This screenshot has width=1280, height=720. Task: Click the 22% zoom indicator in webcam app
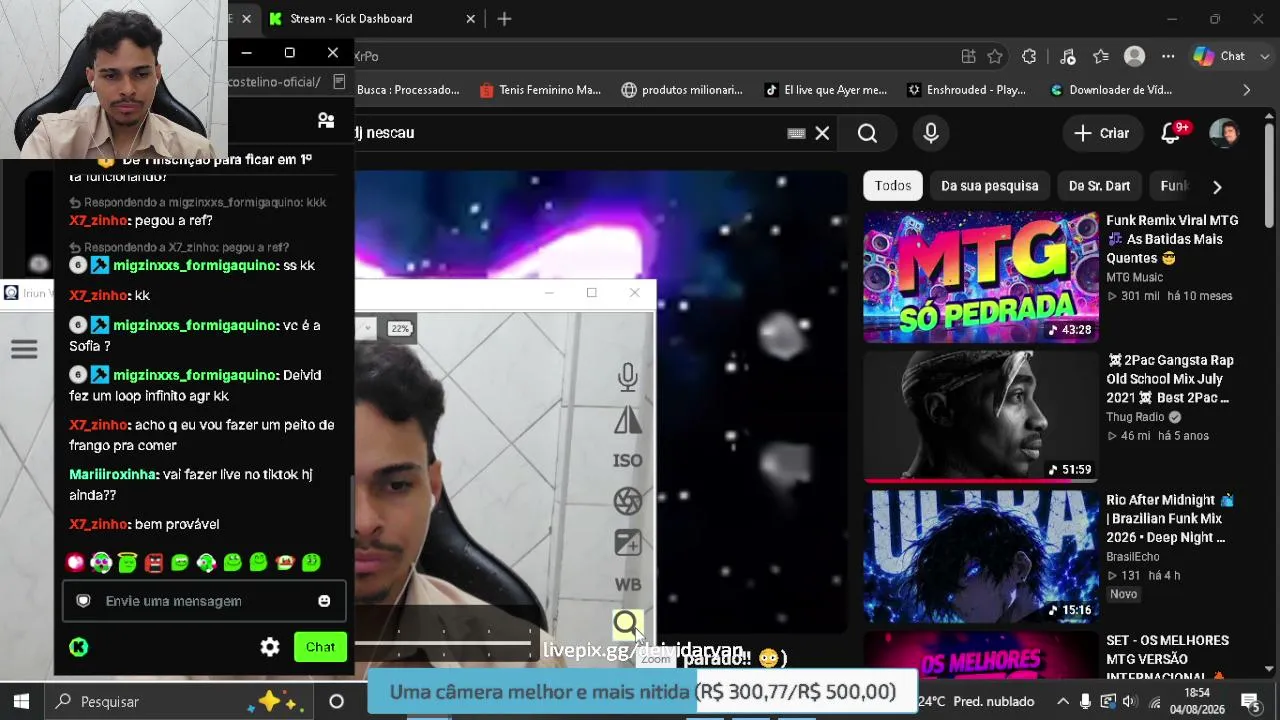[x=400, y=328]
